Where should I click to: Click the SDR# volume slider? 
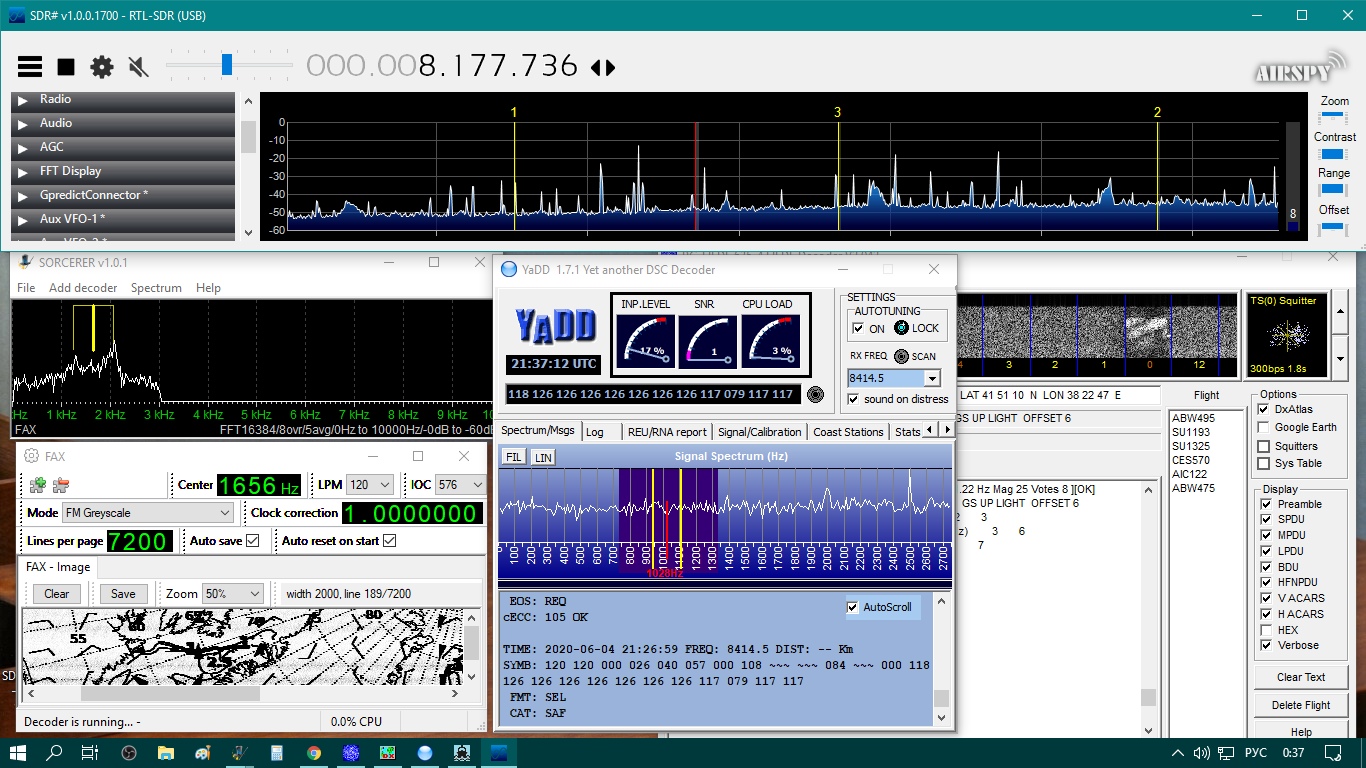tap(227, 65)
